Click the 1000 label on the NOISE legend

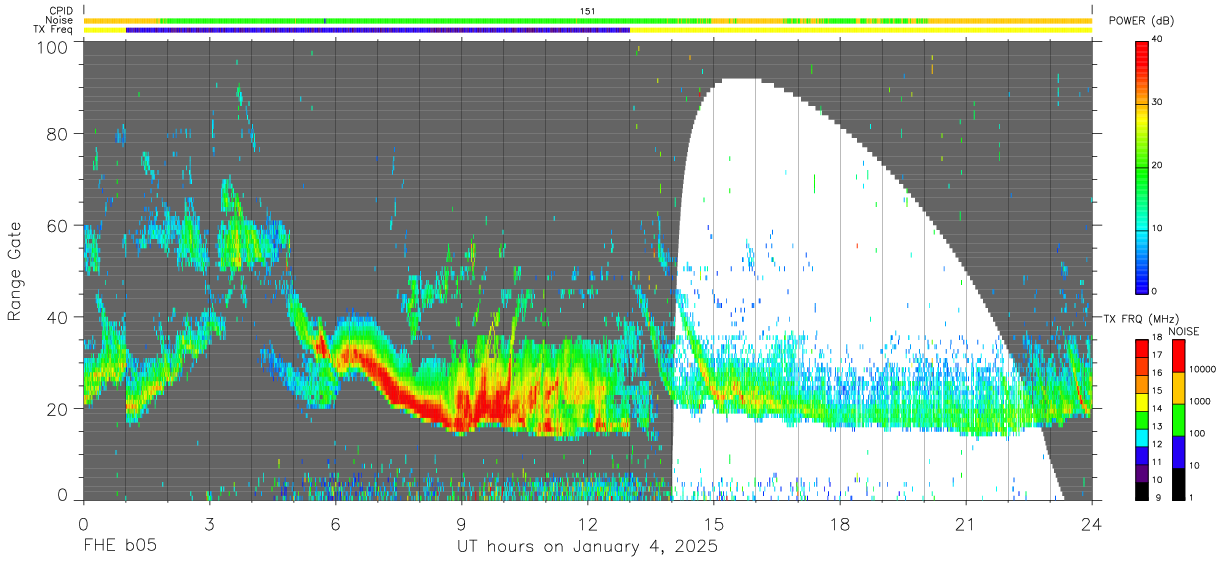coord(1199,401)
